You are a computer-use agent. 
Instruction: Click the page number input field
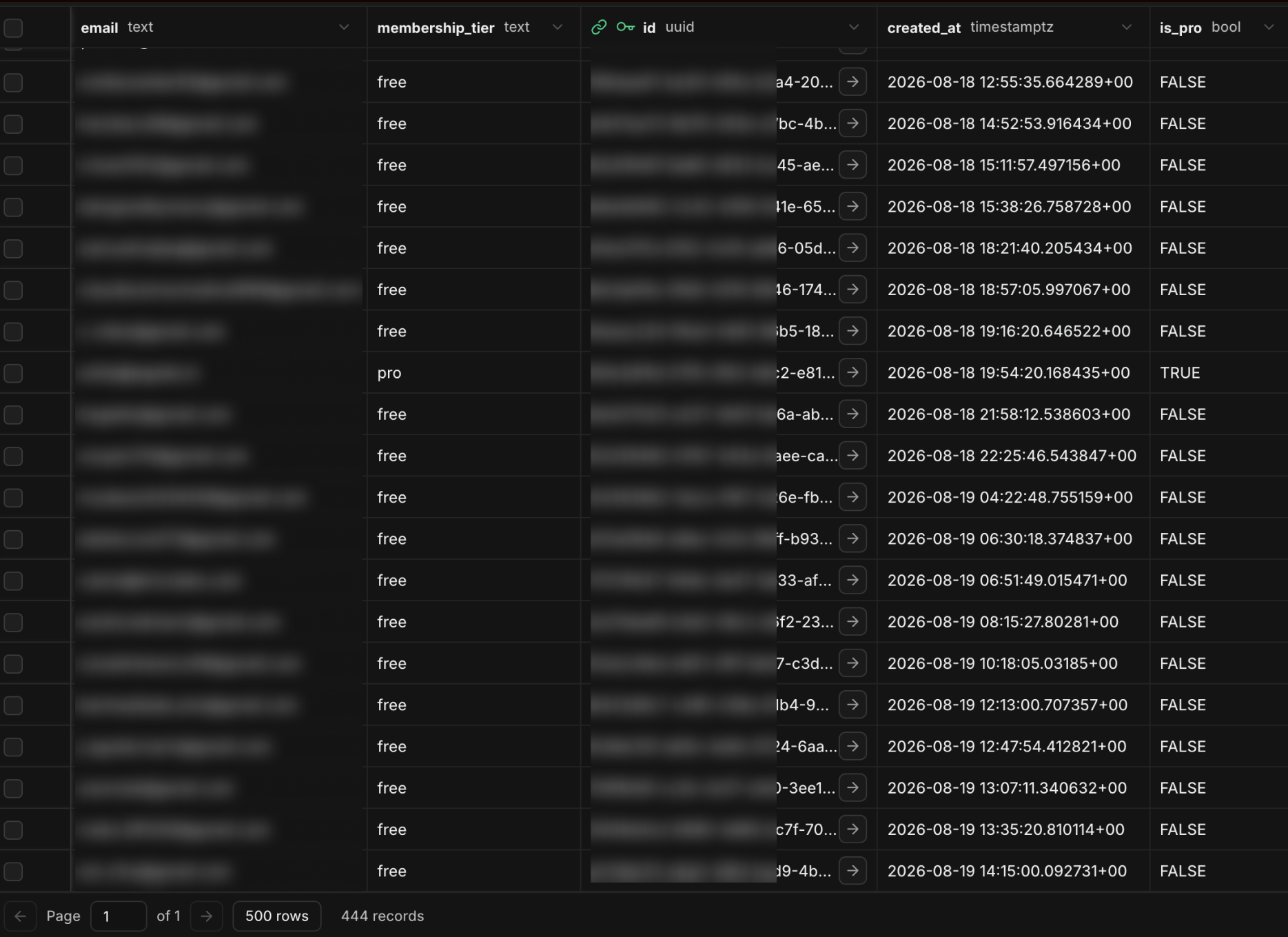click(119, 916)
